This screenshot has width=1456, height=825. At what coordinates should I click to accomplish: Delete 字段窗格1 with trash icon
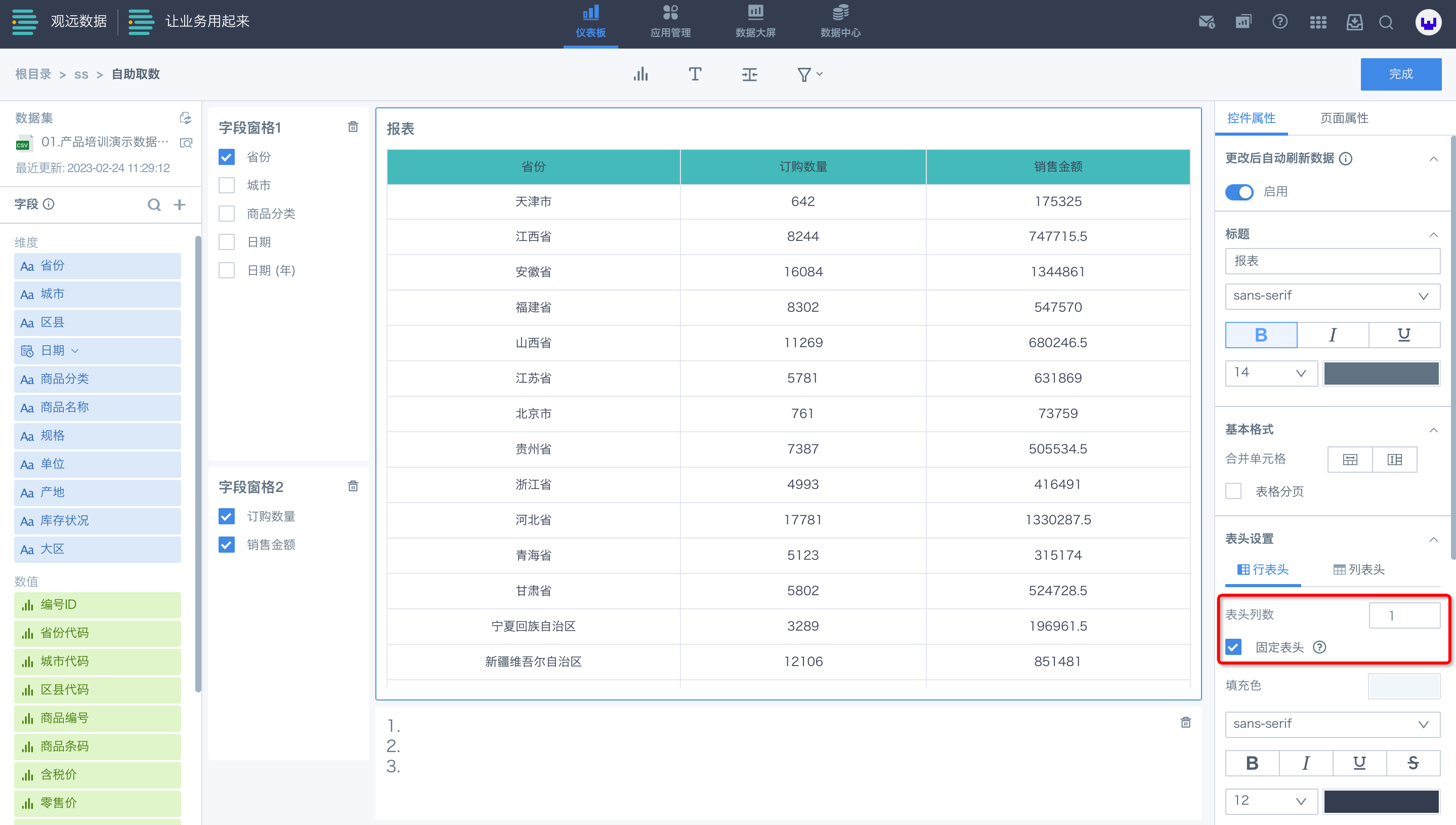click(353, 127)
